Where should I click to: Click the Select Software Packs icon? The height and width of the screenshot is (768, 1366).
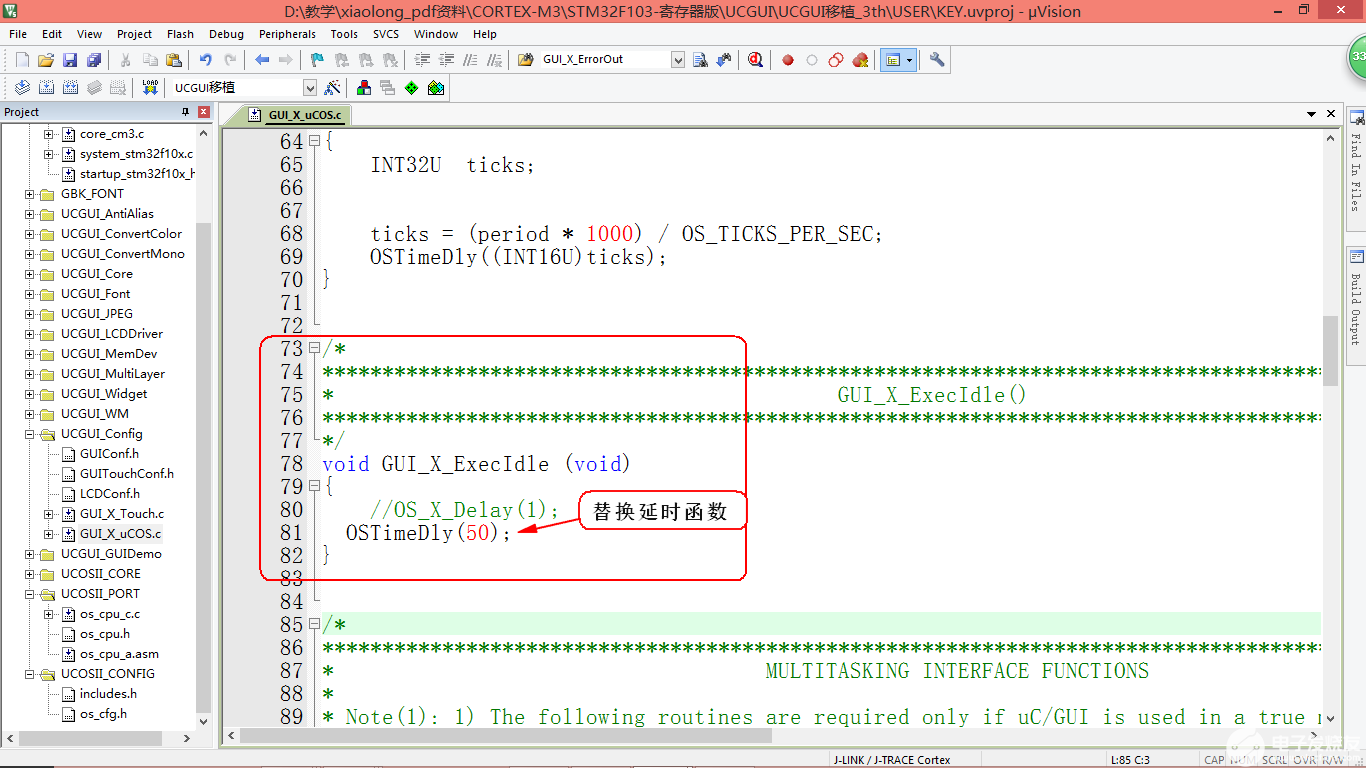(x=436, y=88)
